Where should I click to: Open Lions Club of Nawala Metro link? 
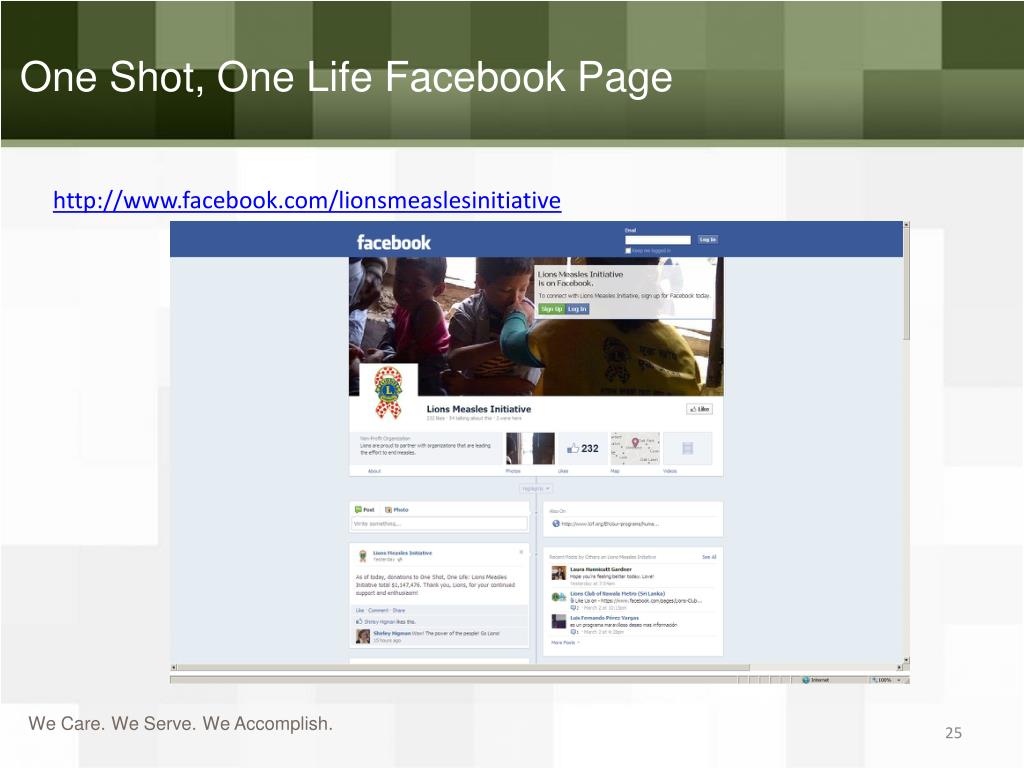pos(617,594)
